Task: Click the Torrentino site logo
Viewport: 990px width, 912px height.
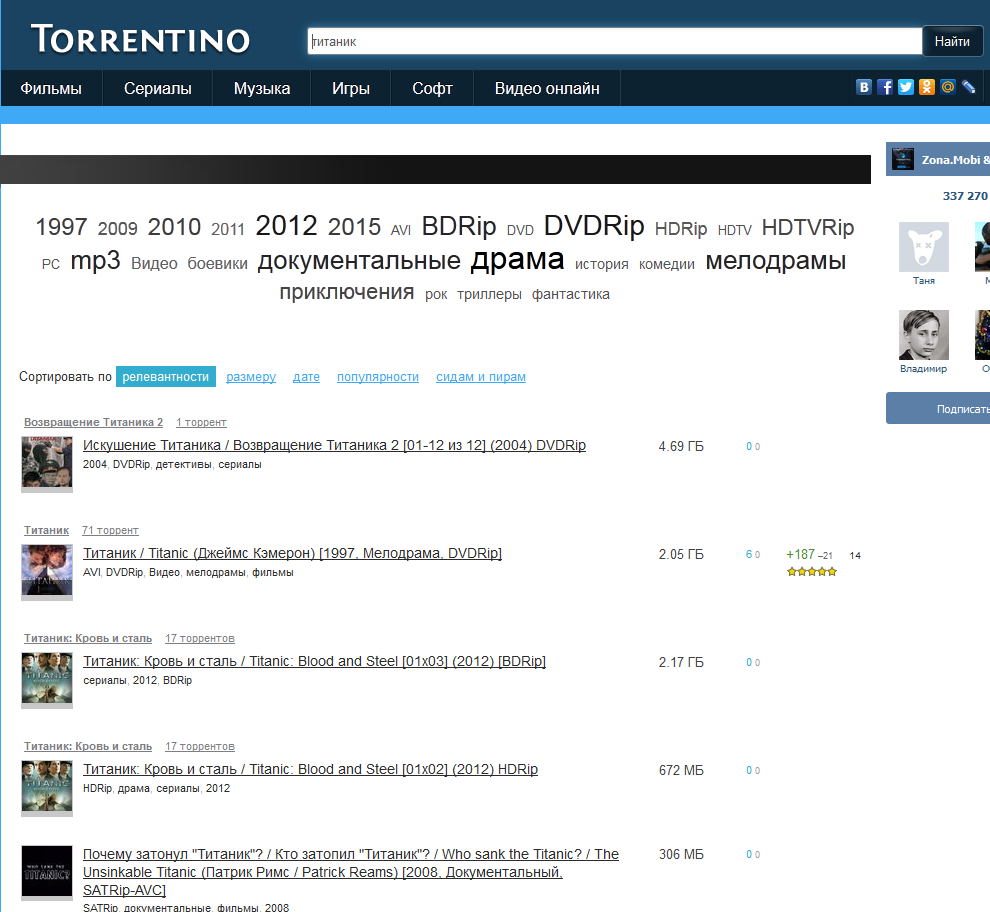Action: tap(140, 40)
